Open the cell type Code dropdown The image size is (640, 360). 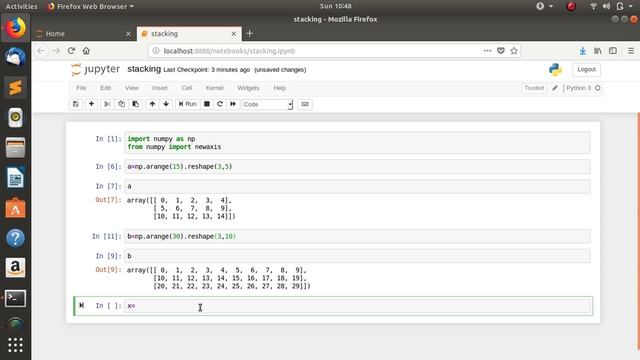coord(267,104)
